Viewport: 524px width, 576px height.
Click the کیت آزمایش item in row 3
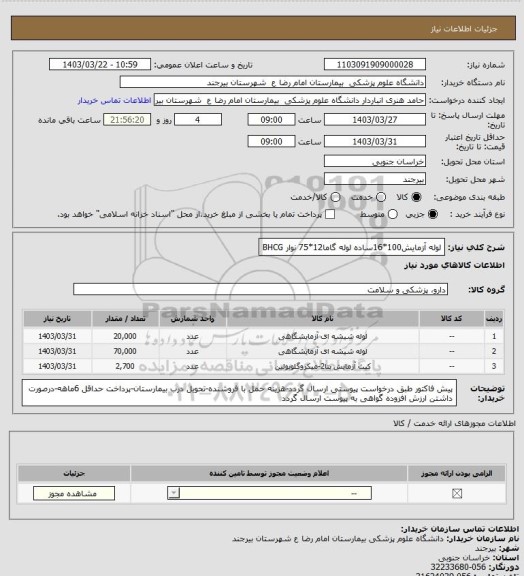click(x=322, y=366)
